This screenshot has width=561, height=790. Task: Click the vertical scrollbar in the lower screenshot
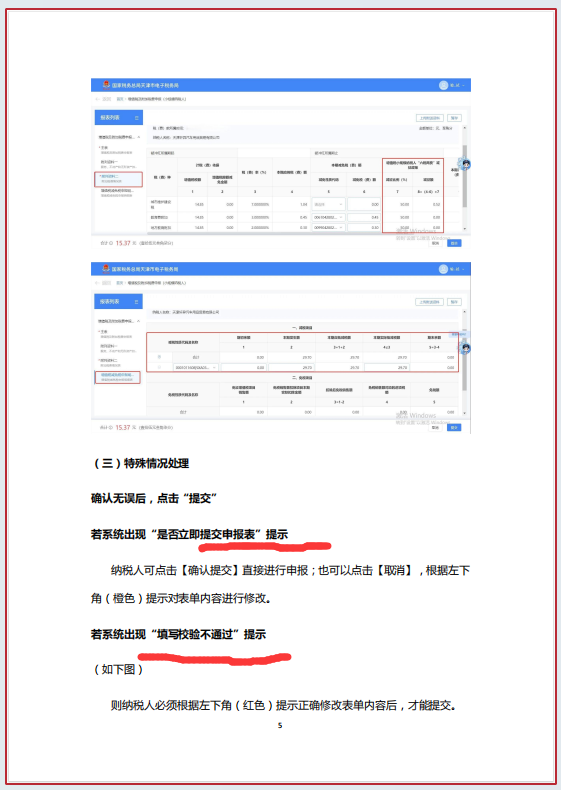pyautogui.click(x=464, y=360)
